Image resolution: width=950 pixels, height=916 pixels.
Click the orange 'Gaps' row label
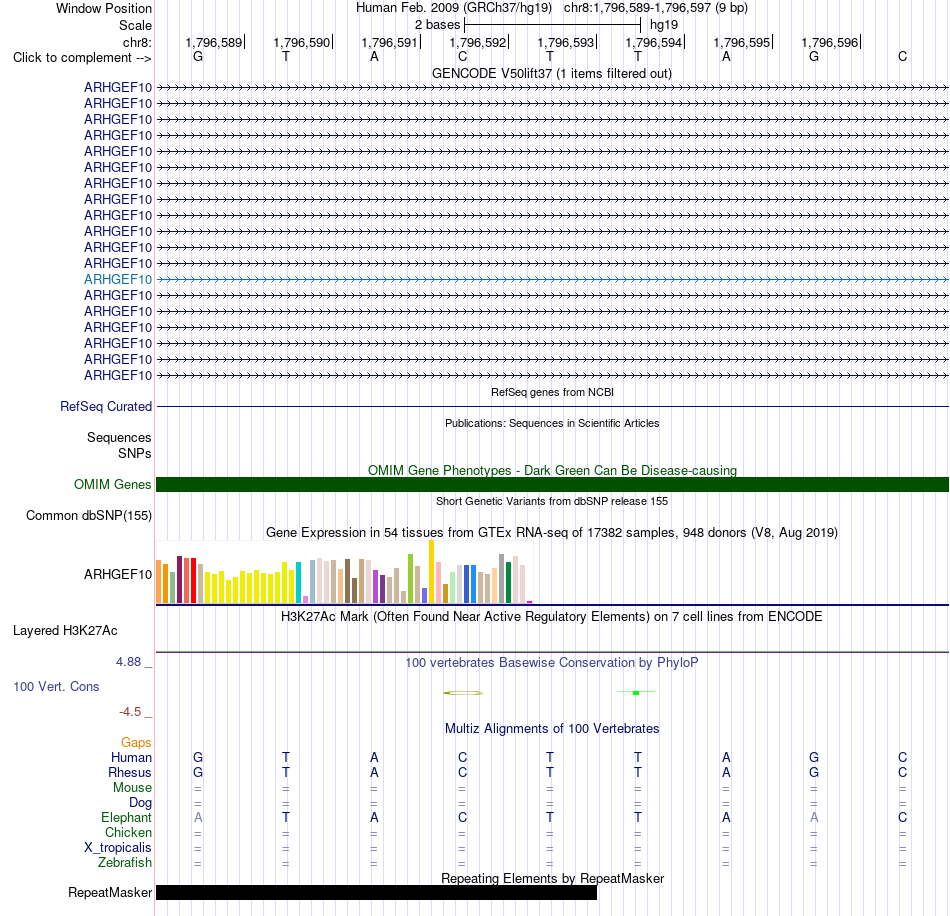click(x=136, y=743)
